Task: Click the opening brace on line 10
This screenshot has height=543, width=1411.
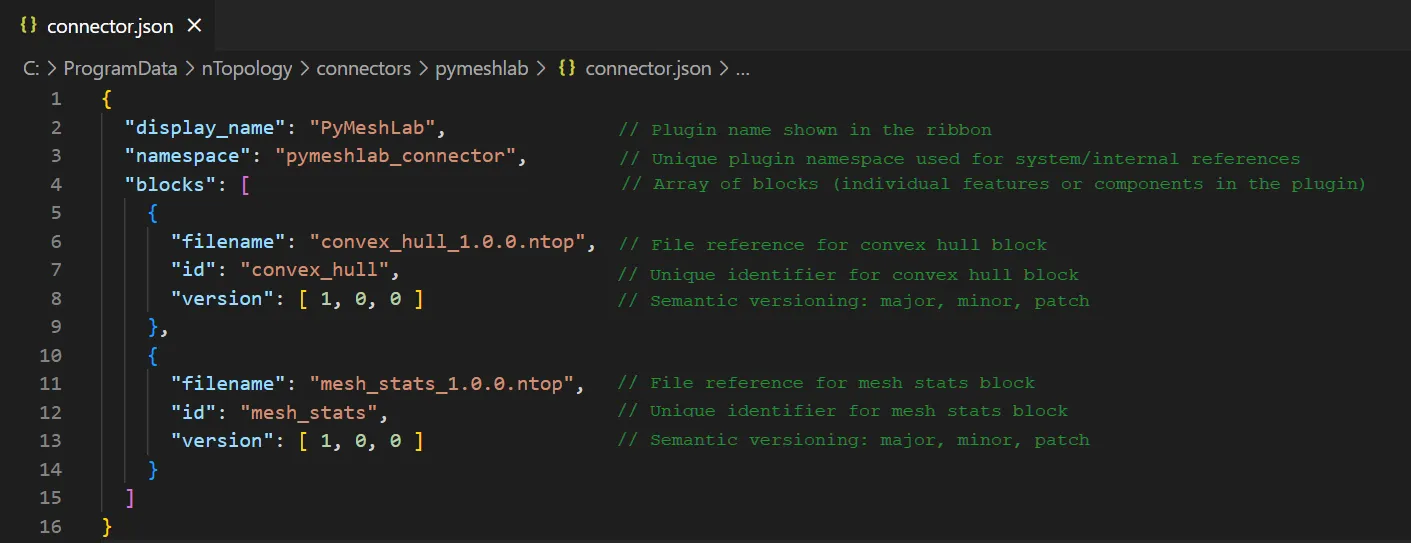Action: point(153,355)
